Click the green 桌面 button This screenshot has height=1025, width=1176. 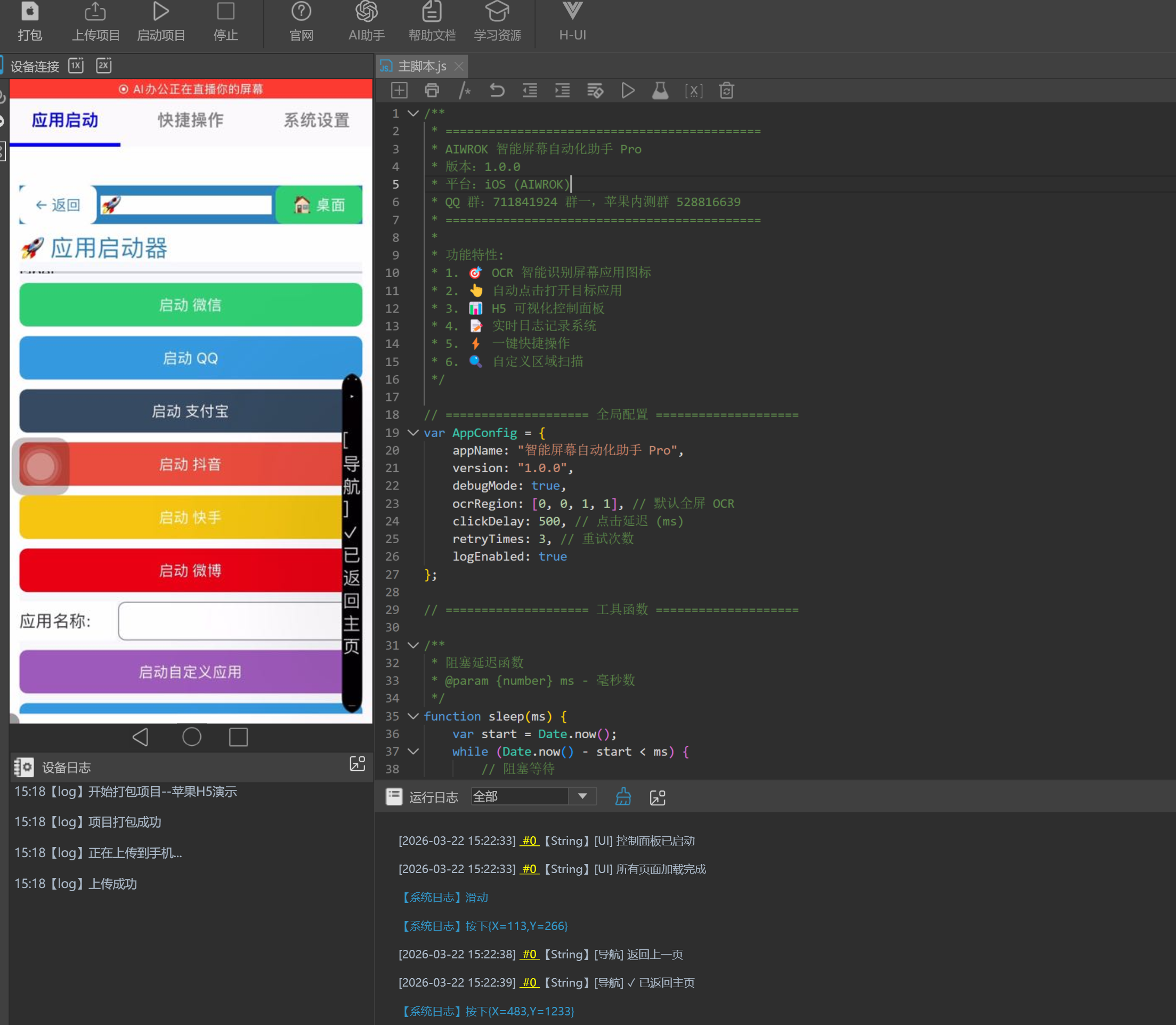tap(319, 205)
